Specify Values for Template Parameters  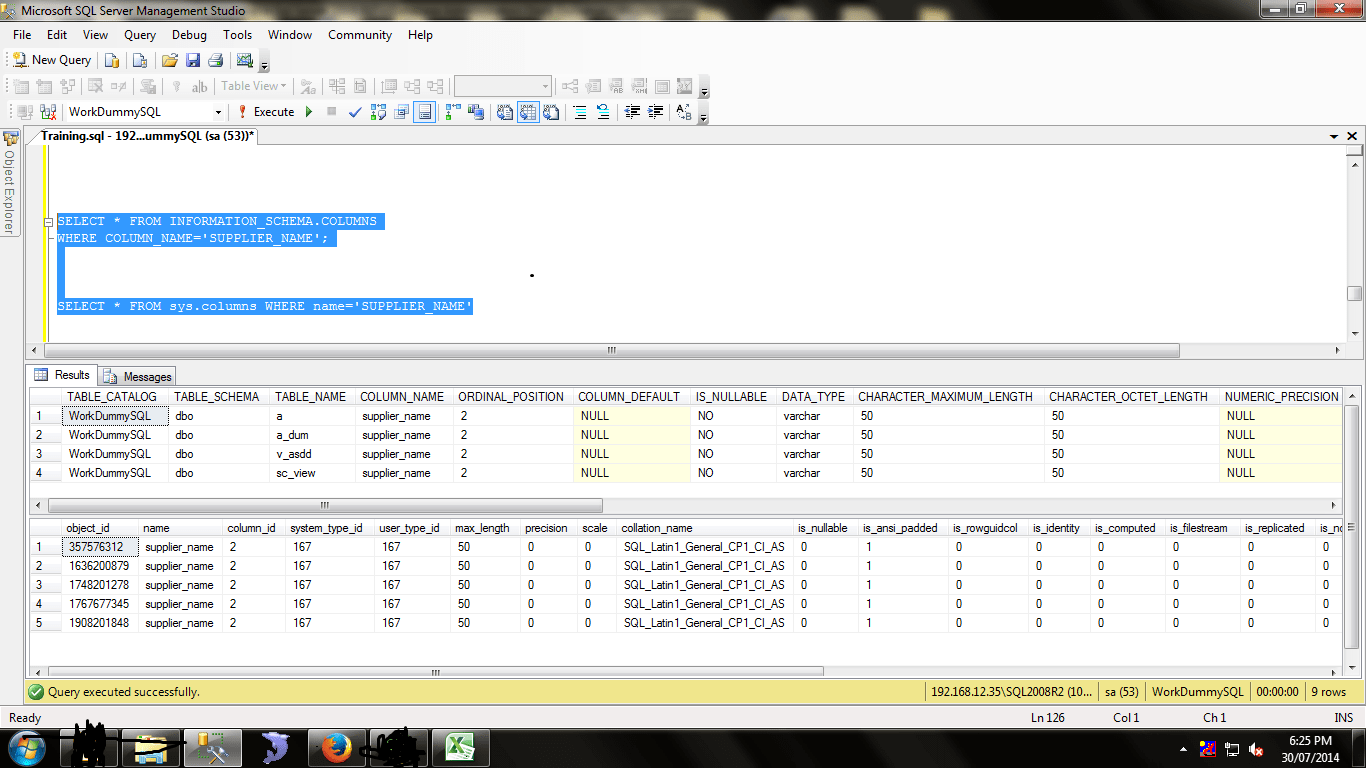(x=685, y=112)
